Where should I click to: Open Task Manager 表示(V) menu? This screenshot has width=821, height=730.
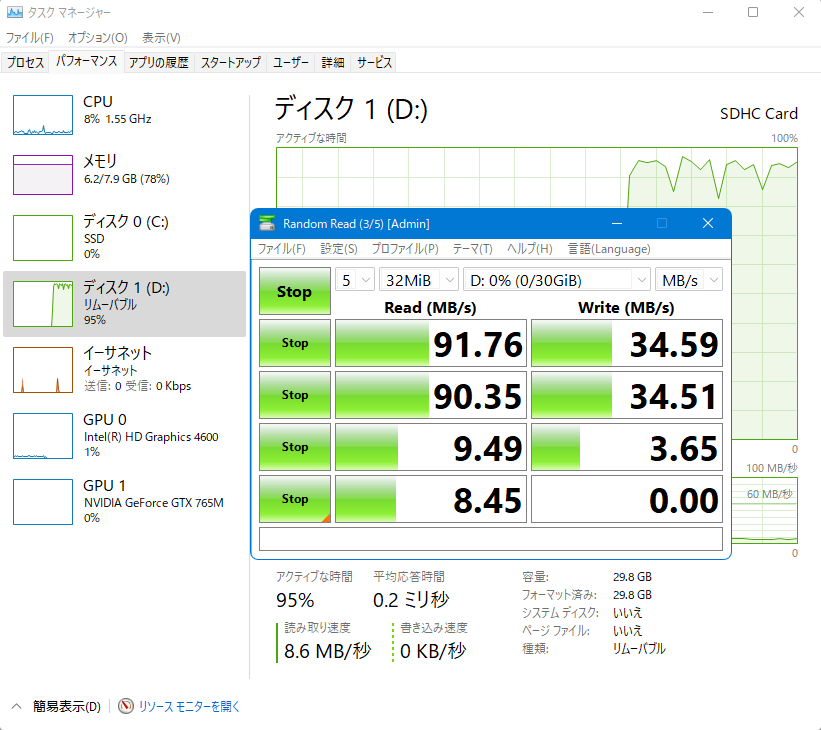(161, 38)
